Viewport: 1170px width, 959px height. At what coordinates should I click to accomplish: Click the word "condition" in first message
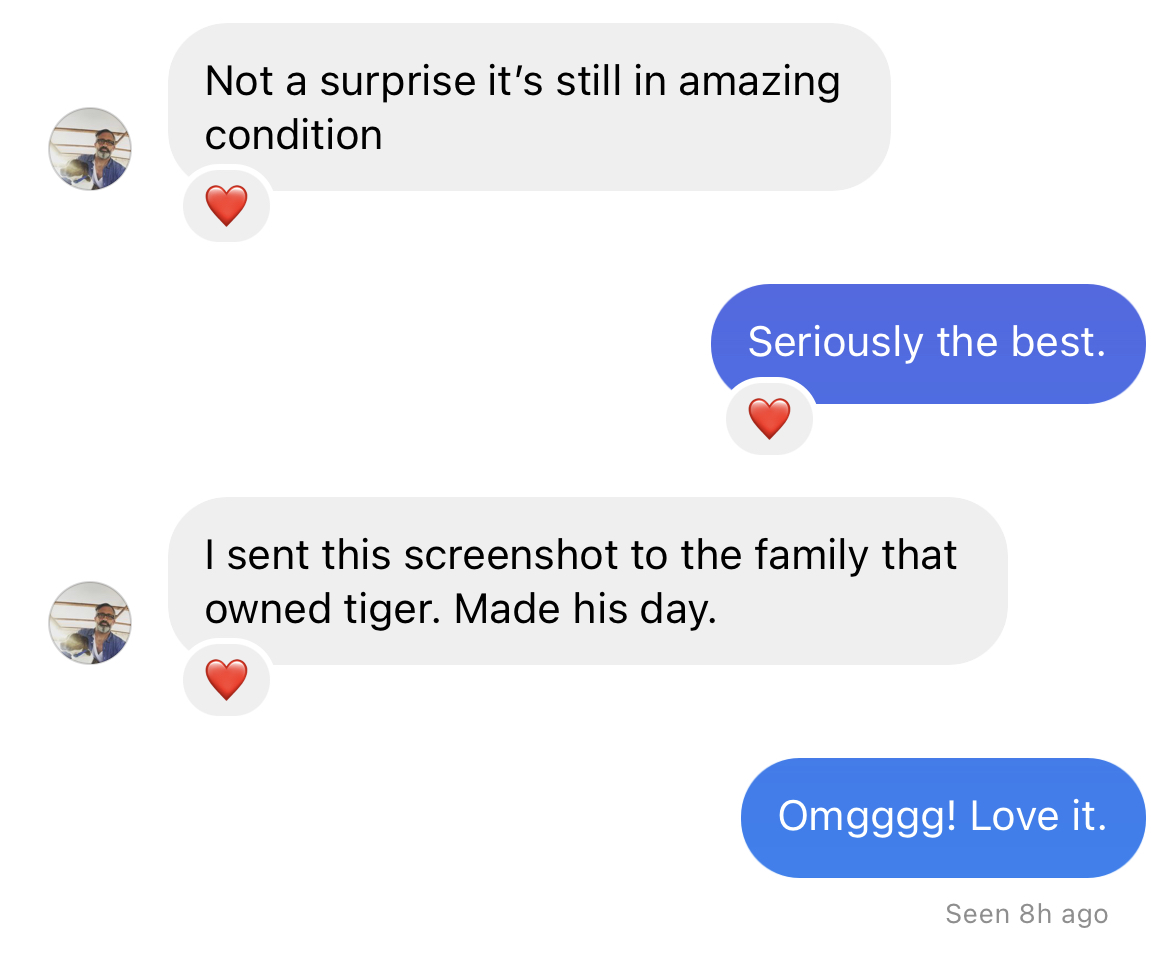pyautogui.click(x=294, y=135)
